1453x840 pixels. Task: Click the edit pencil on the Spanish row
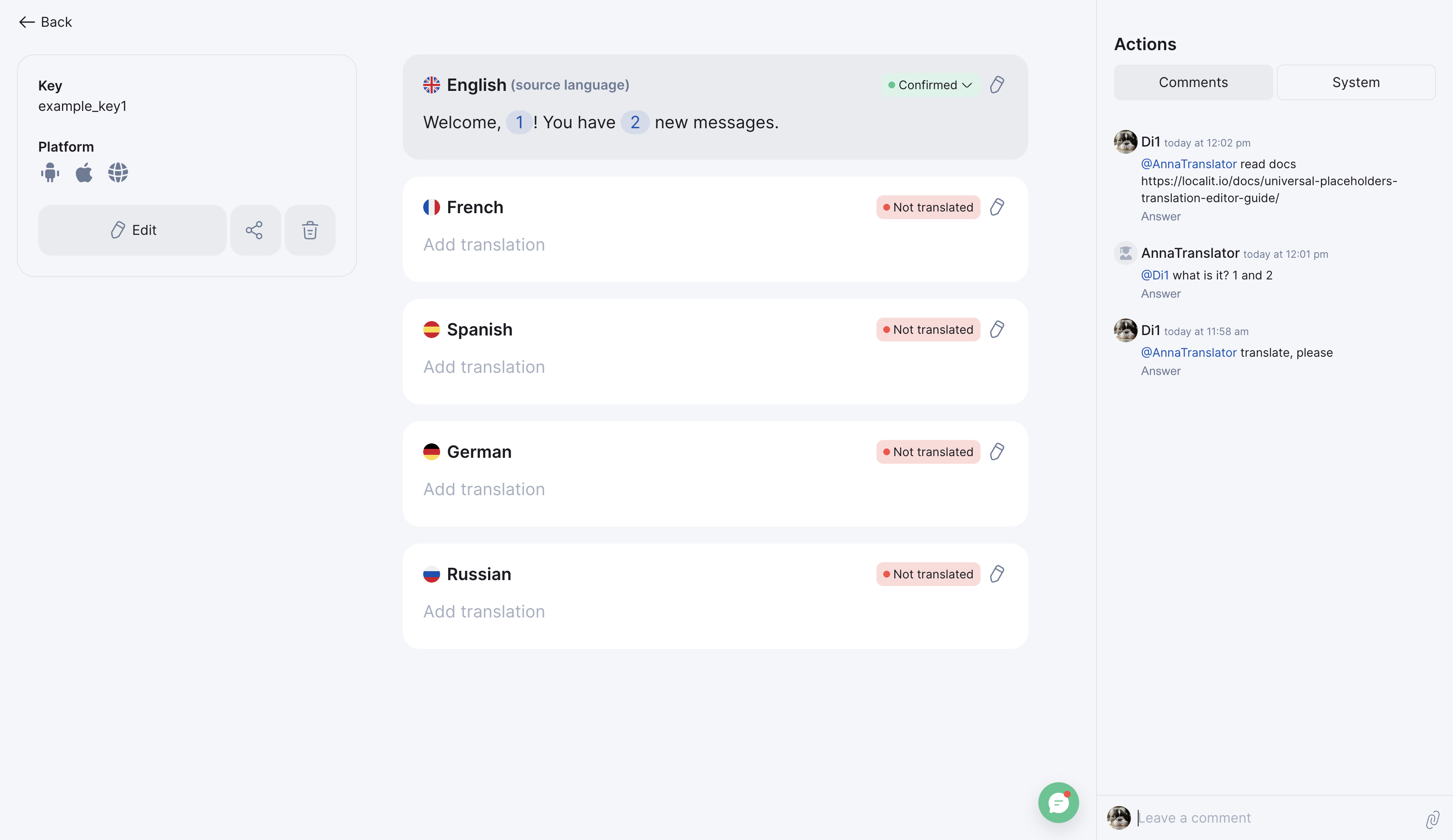point(997,329)
